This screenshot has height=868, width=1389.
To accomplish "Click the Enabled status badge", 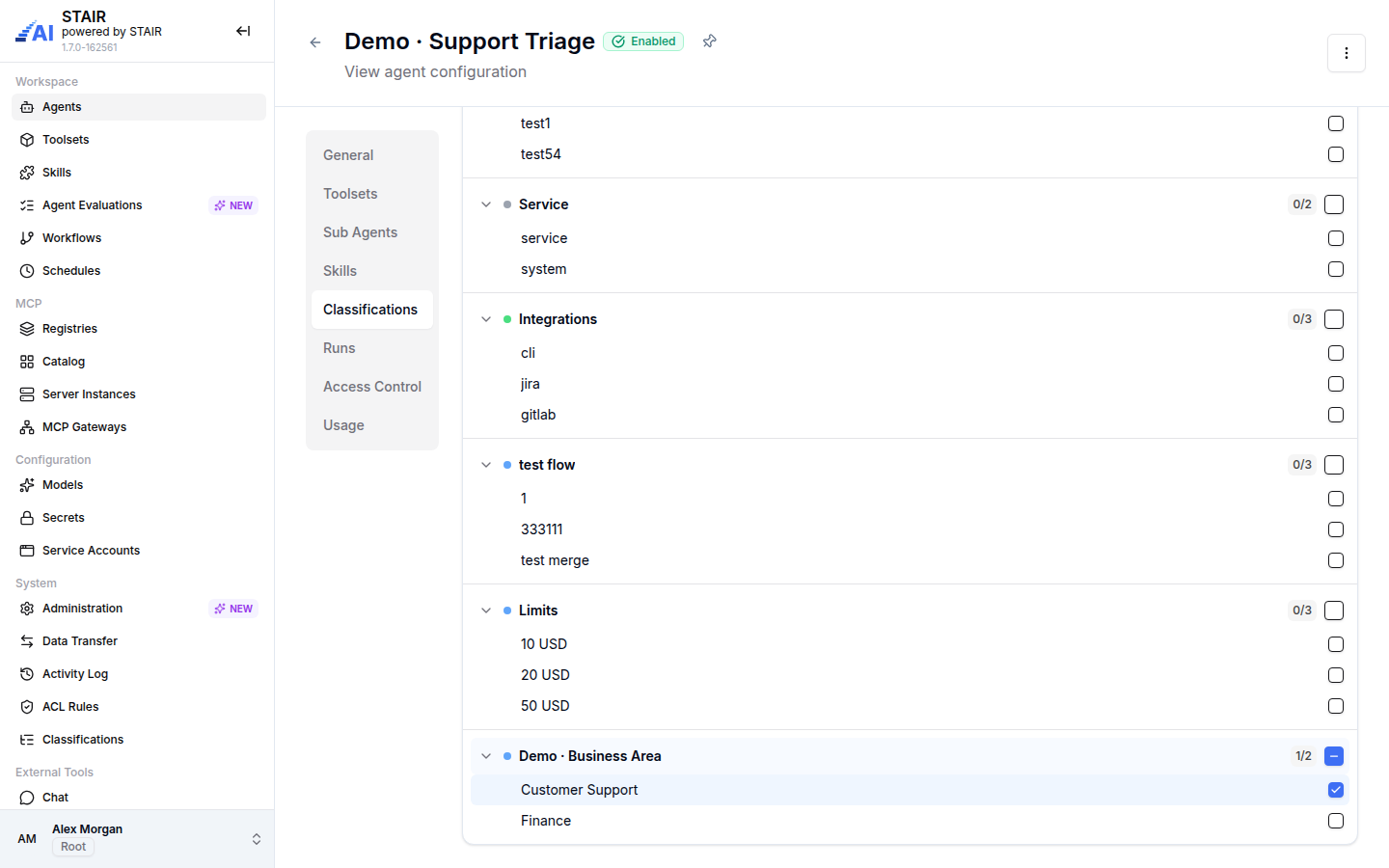I will tap(643, 41).
